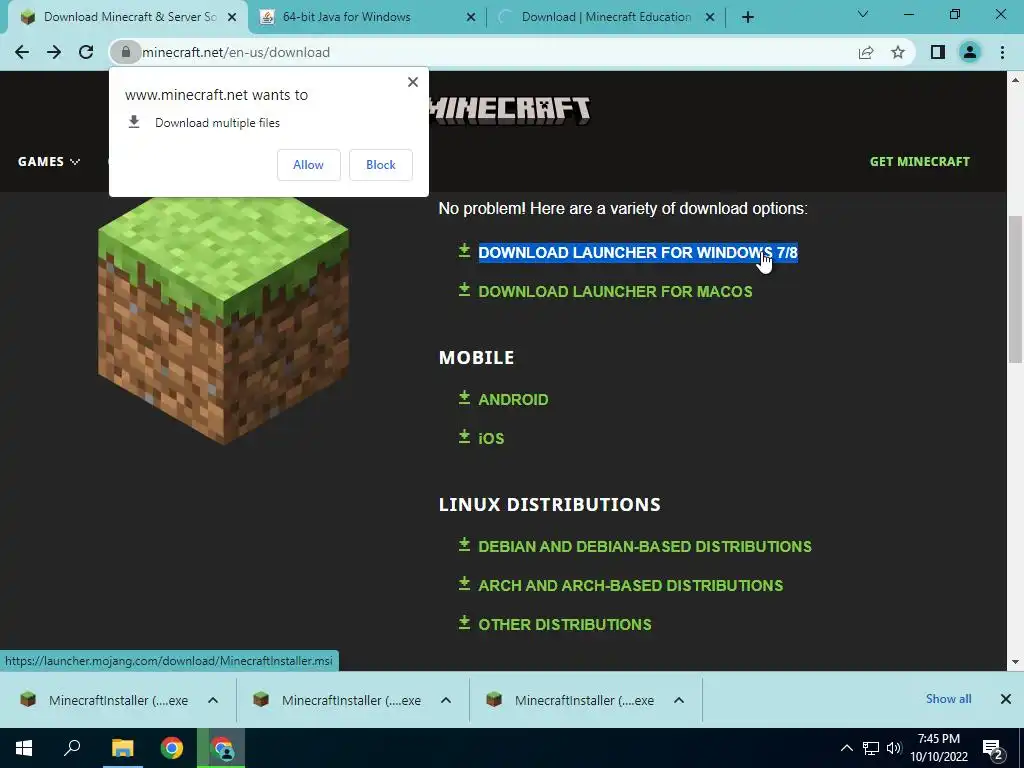Click download icon beside Debian distributions

pyautogui.click(x=464, y=545)
